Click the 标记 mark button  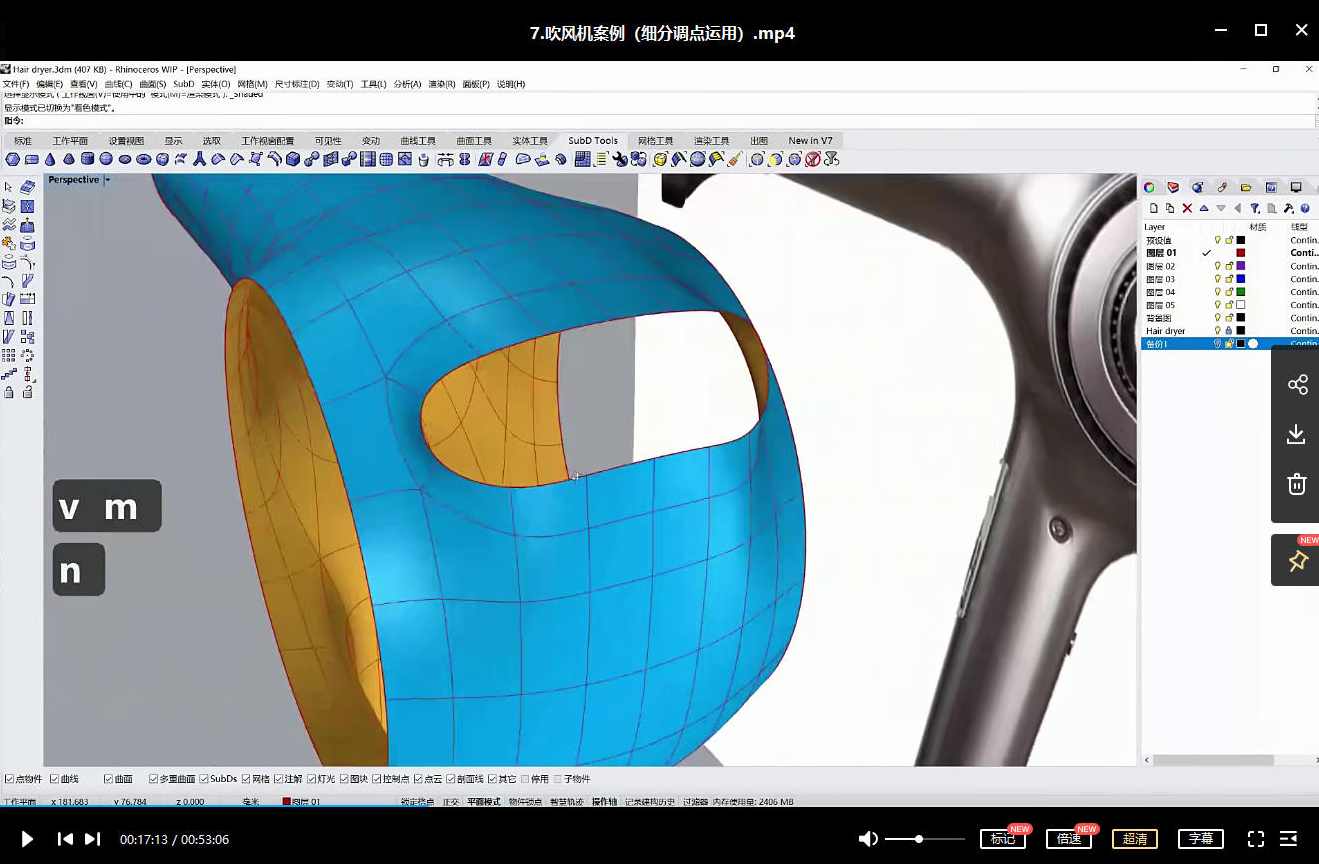click(x=1002, y=839)
